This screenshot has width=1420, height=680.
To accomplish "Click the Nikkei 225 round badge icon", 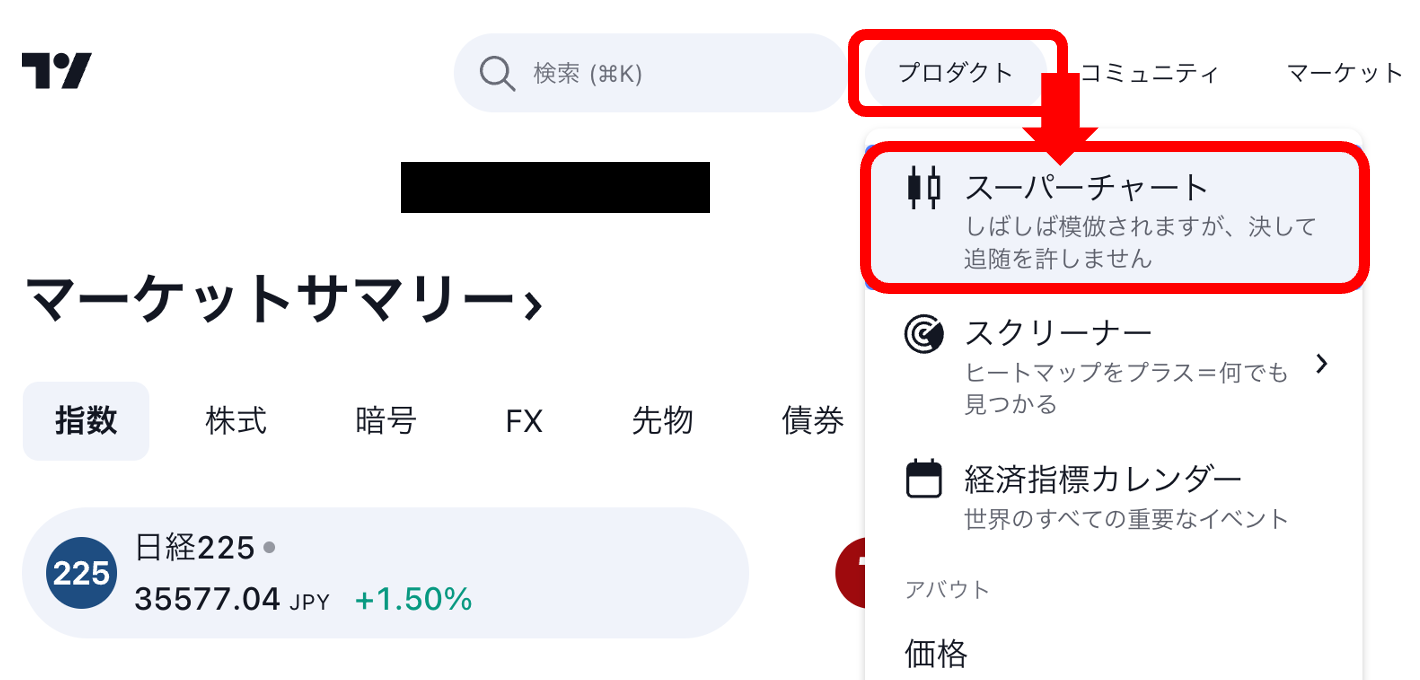I will pyautogui.click(x=81, y=573).
